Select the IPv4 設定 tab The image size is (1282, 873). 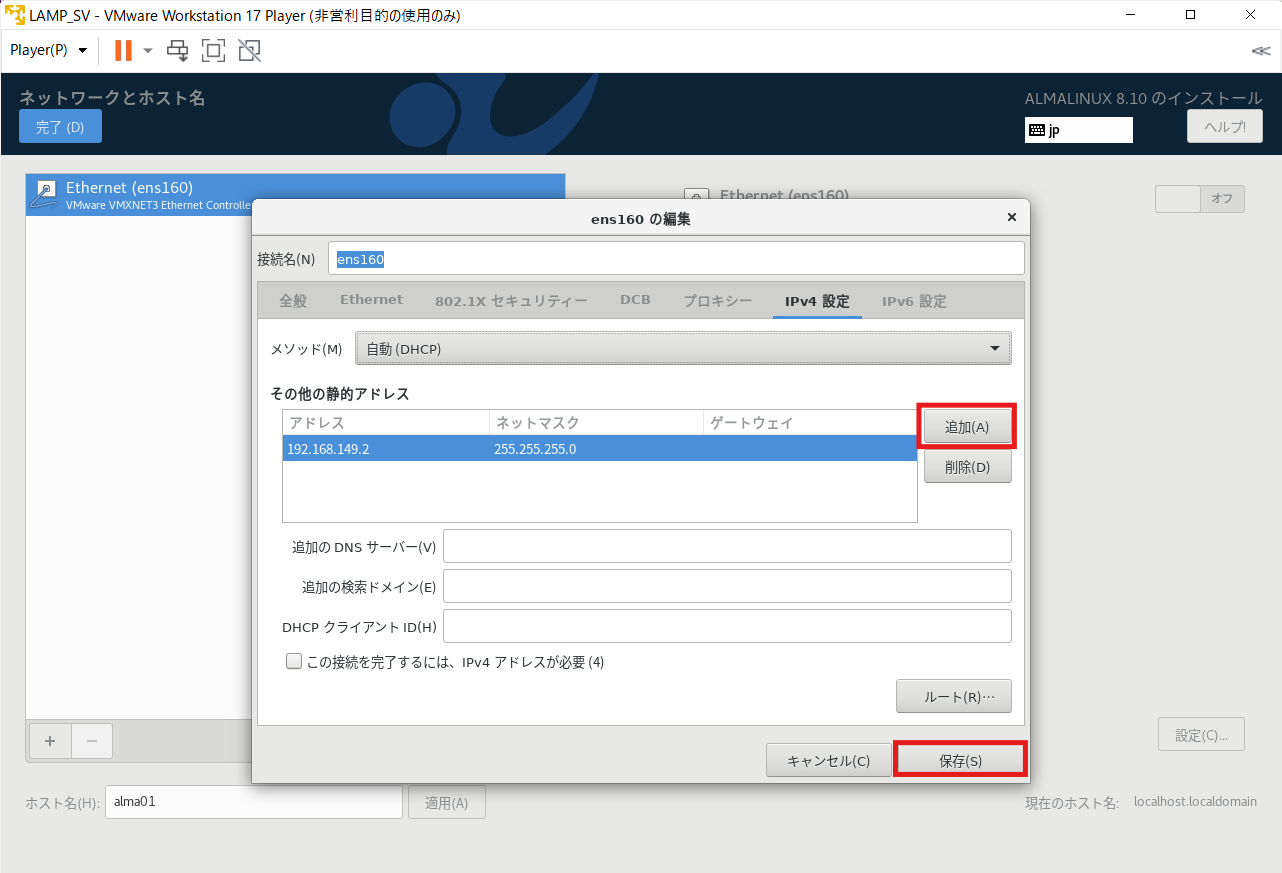pyautogui.click(x=817, y=301)
